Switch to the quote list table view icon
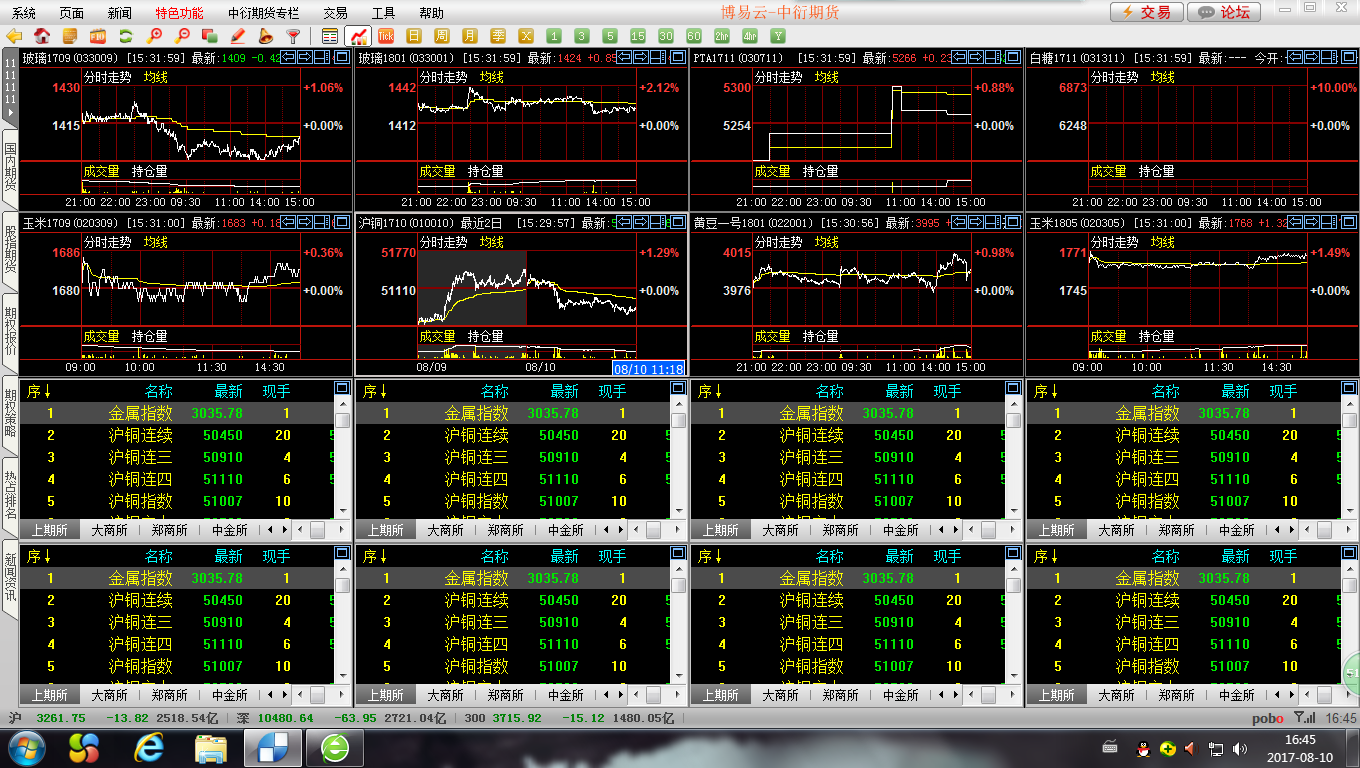Image resolution: width=1360 pixels, height=768 pixels. 330,36
